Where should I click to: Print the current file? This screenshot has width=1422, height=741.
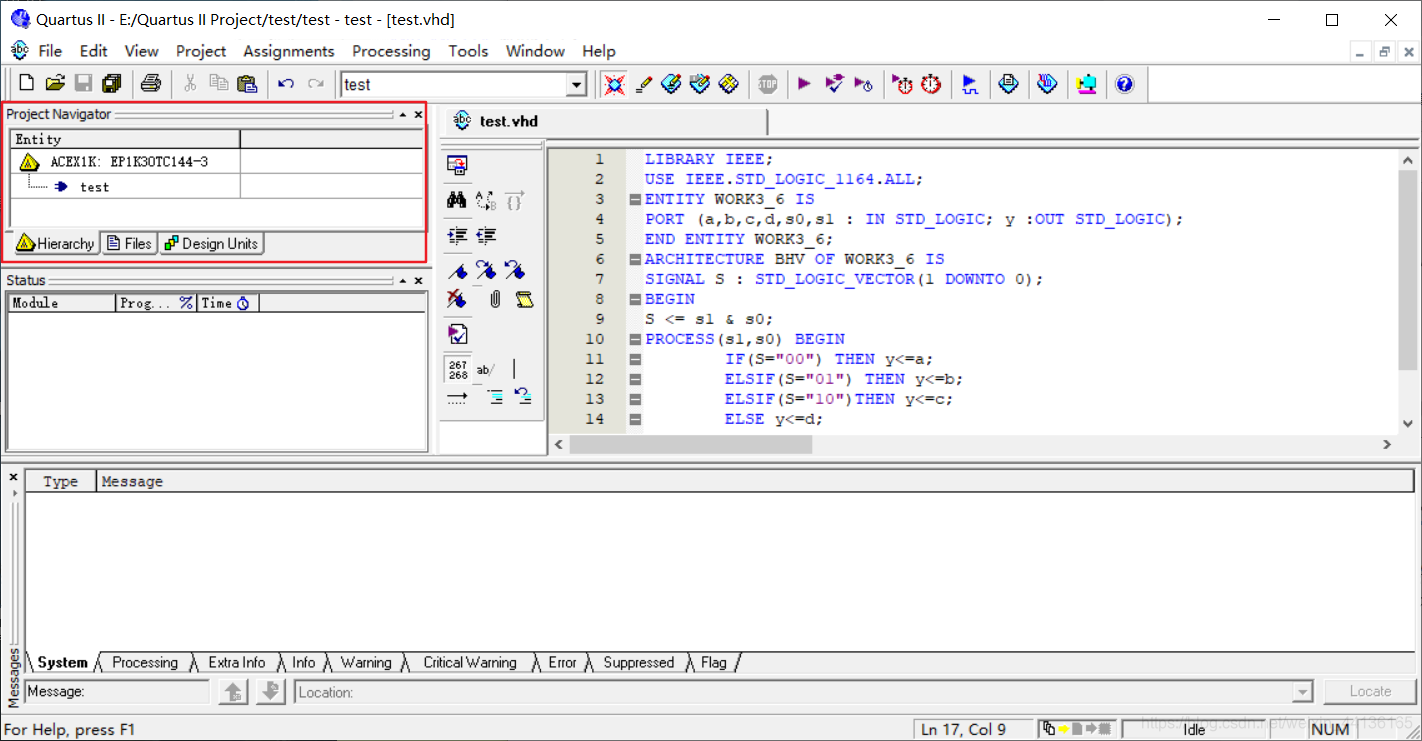pyautogui.click(x=150, y=84)
